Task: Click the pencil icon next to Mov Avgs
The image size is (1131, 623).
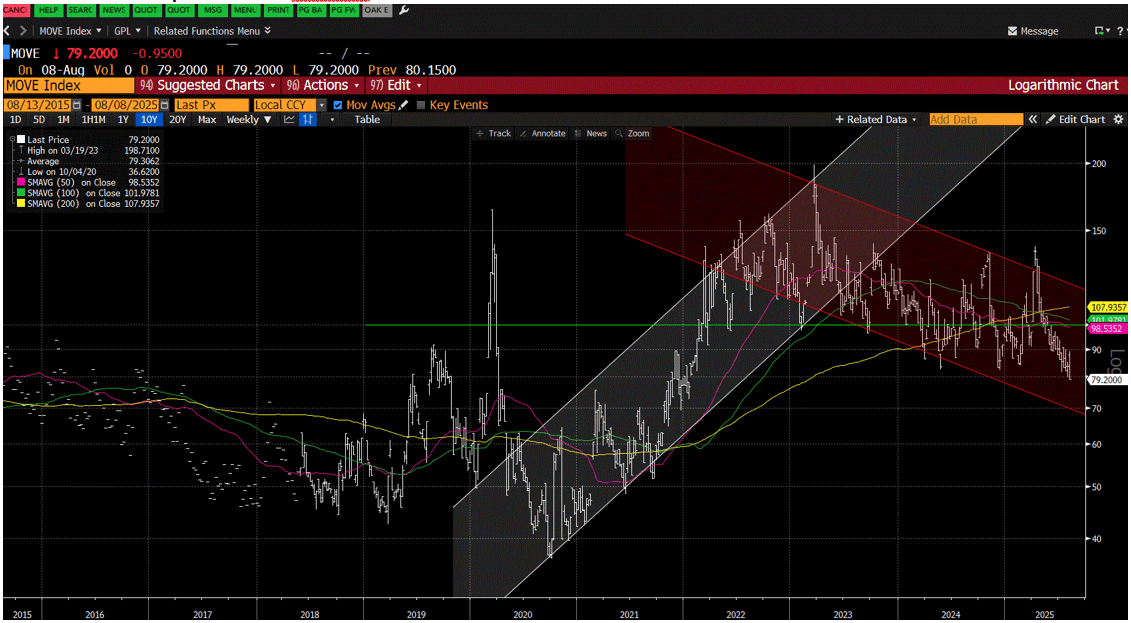Action: pyautogui.click(x=403, y=105)
